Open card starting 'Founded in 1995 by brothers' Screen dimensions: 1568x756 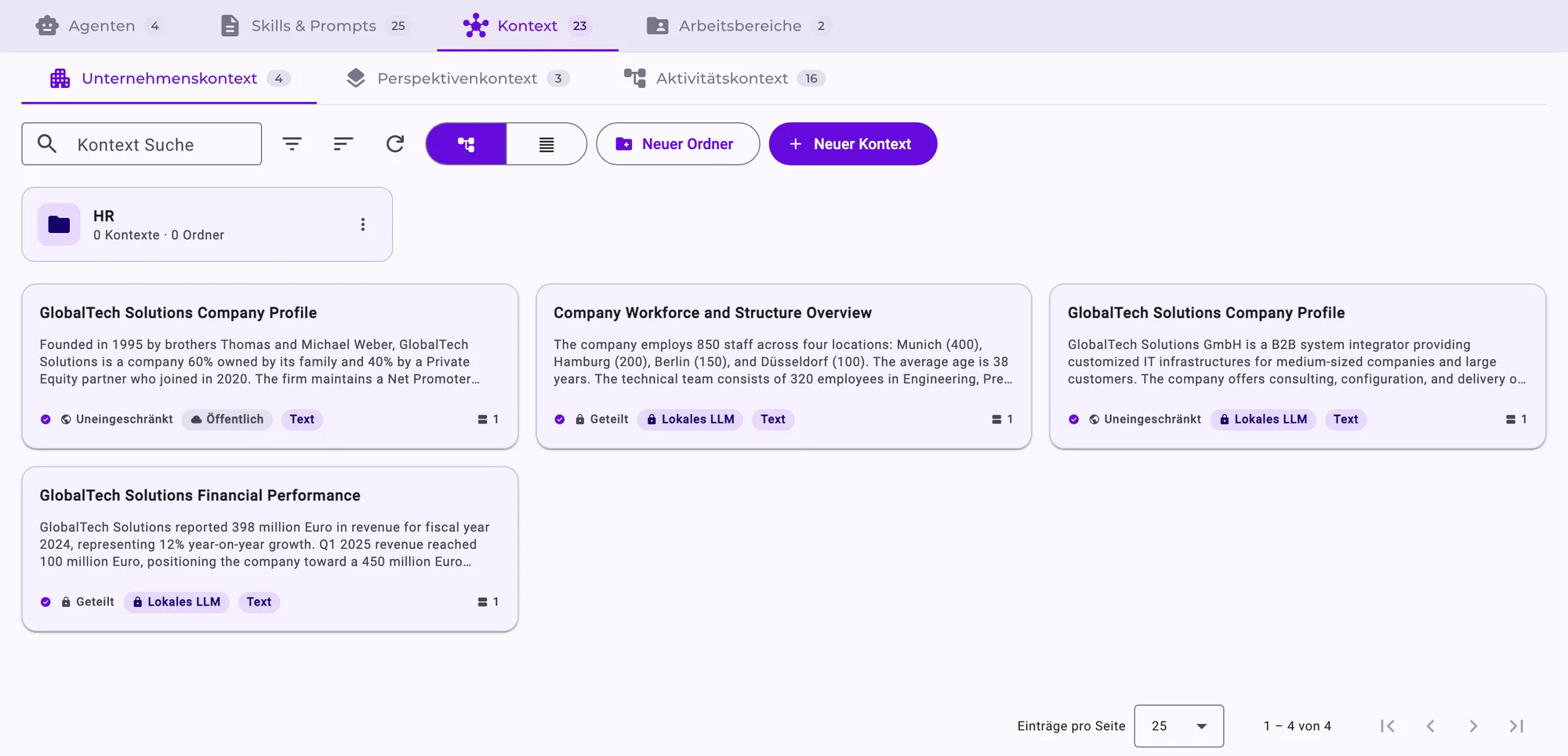pos(270,366)
